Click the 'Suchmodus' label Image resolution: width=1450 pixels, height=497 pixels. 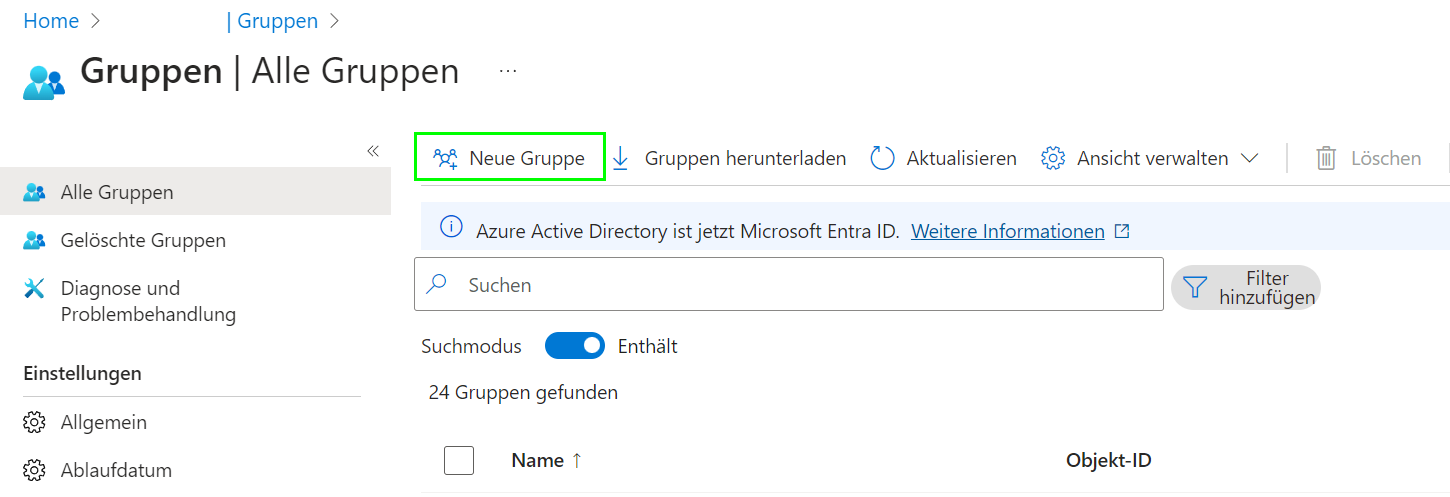pos(471,346)
